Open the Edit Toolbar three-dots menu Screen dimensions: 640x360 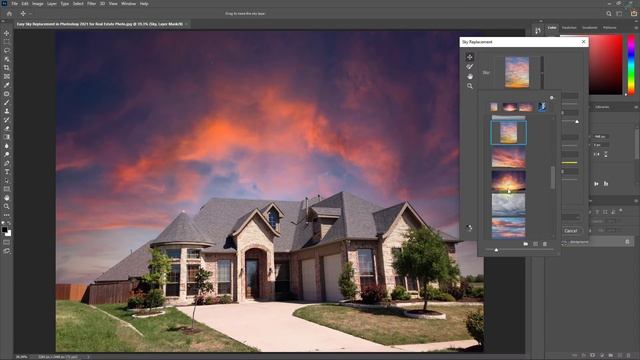click(7, 215)
